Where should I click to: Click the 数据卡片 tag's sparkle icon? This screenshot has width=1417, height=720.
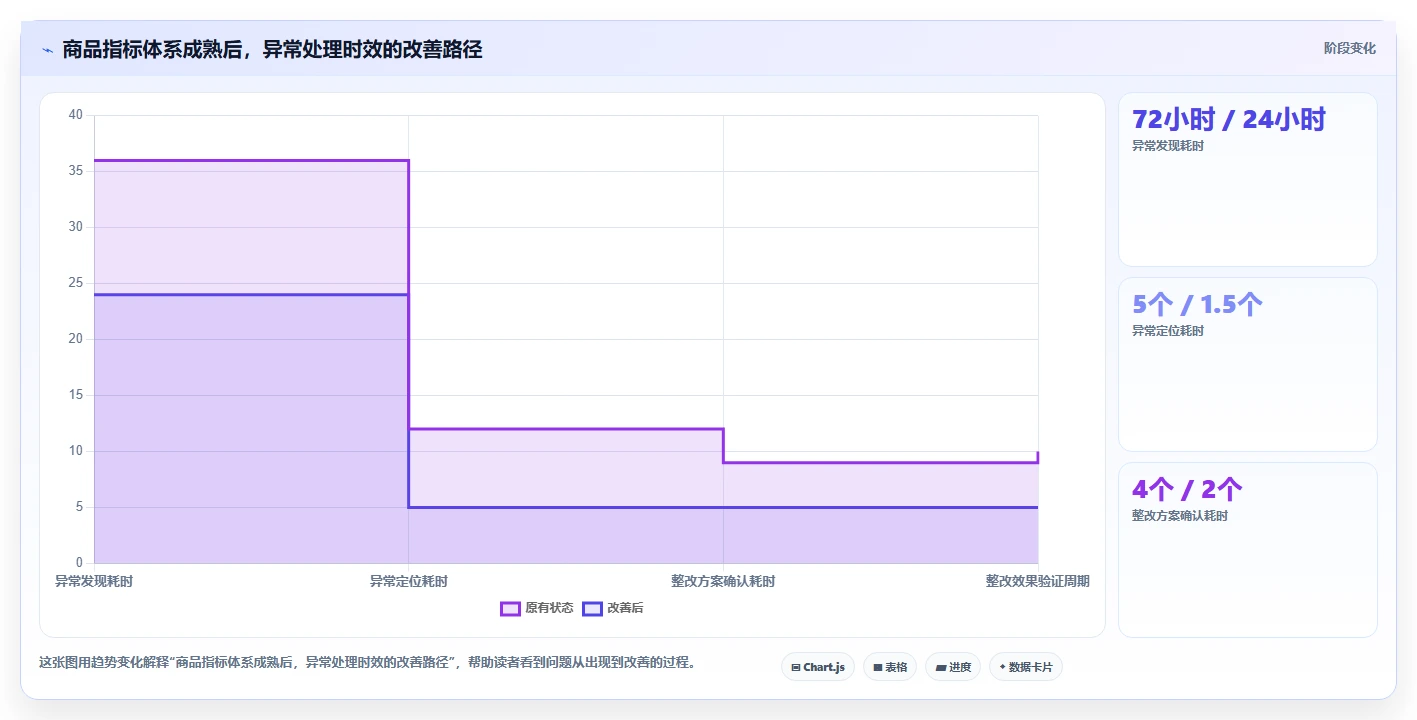(1002, 666)
